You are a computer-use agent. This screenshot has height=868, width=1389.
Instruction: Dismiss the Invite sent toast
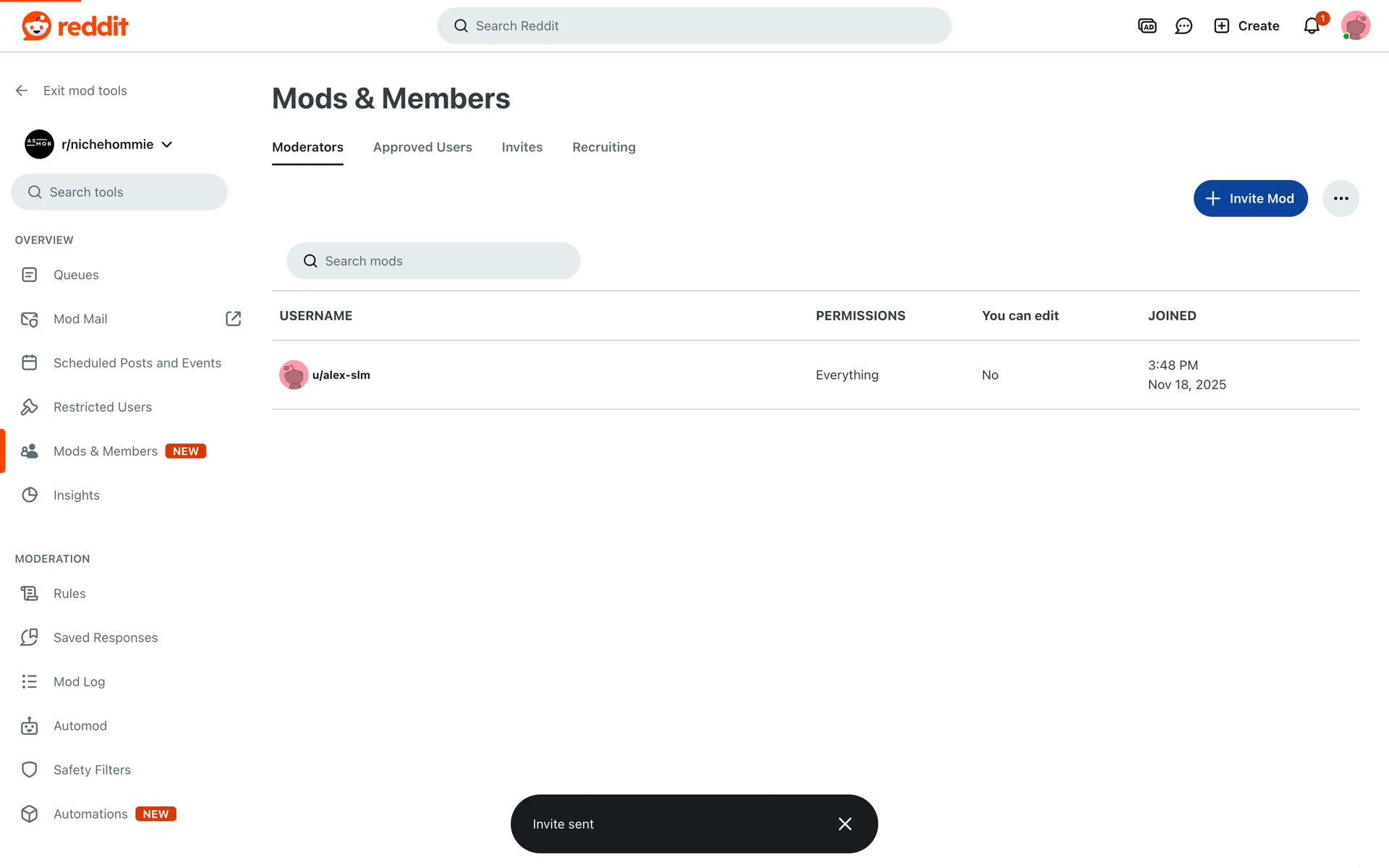(845, 824)
